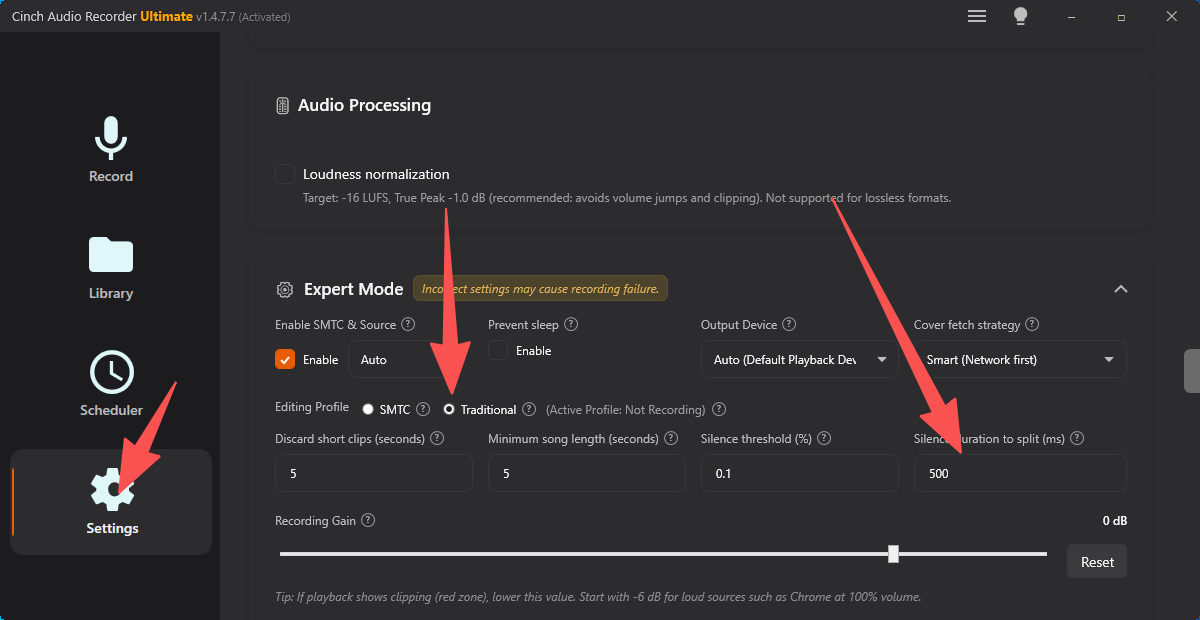The height and width of the screenshot is (620, 1200).
Task: Click the '(Active Profile: Not Recording)' text
Action: [625, 410]
